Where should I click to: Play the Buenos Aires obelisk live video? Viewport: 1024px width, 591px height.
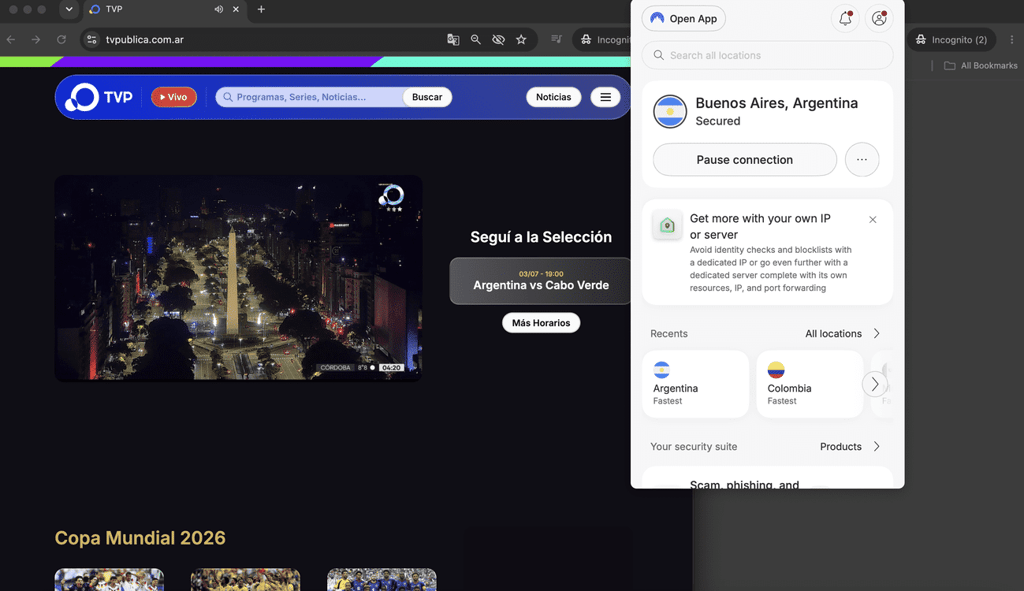238,278
